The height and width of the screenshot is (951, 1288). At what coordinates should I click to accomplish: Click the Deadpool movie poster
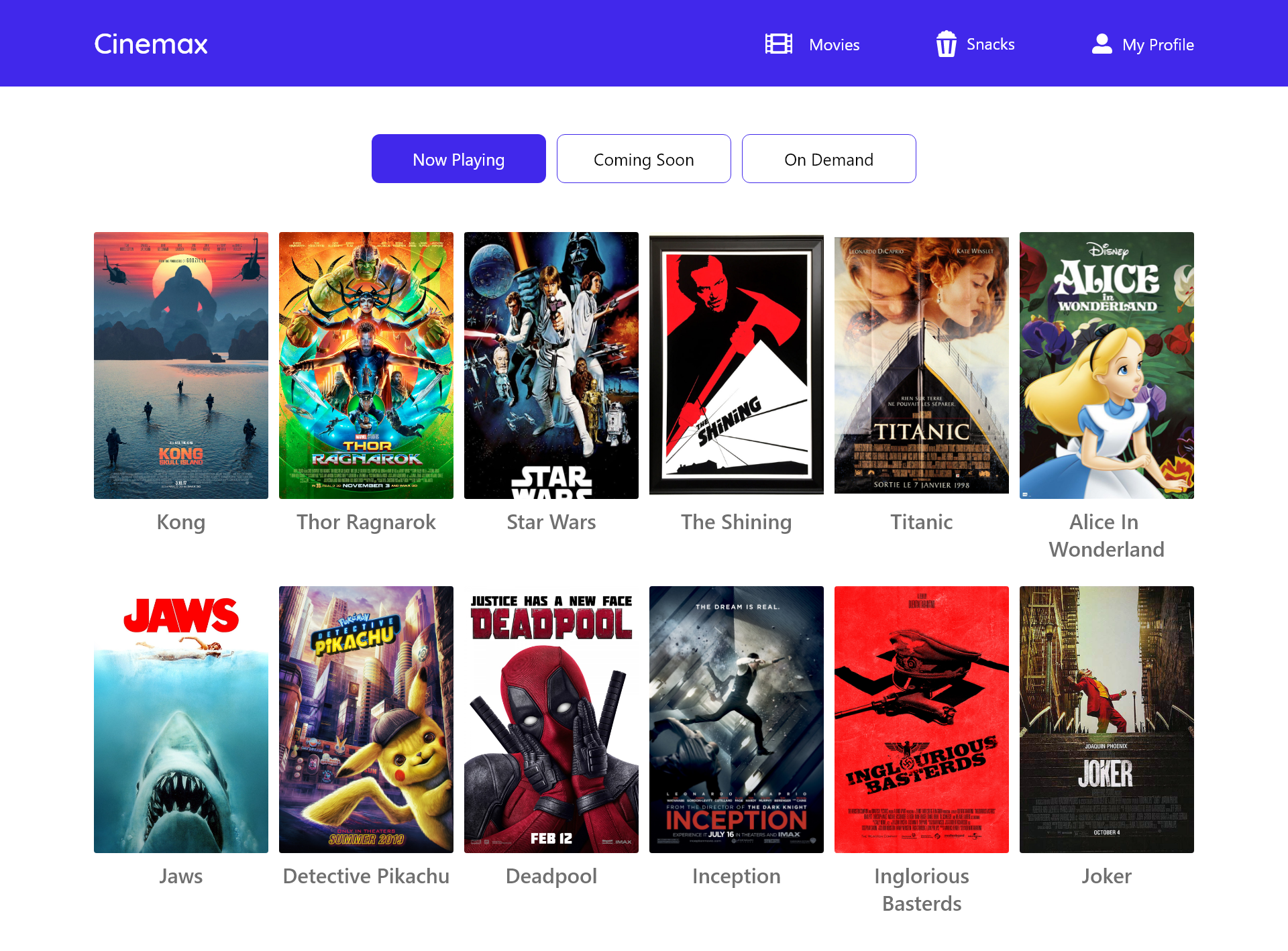[551, 720]
